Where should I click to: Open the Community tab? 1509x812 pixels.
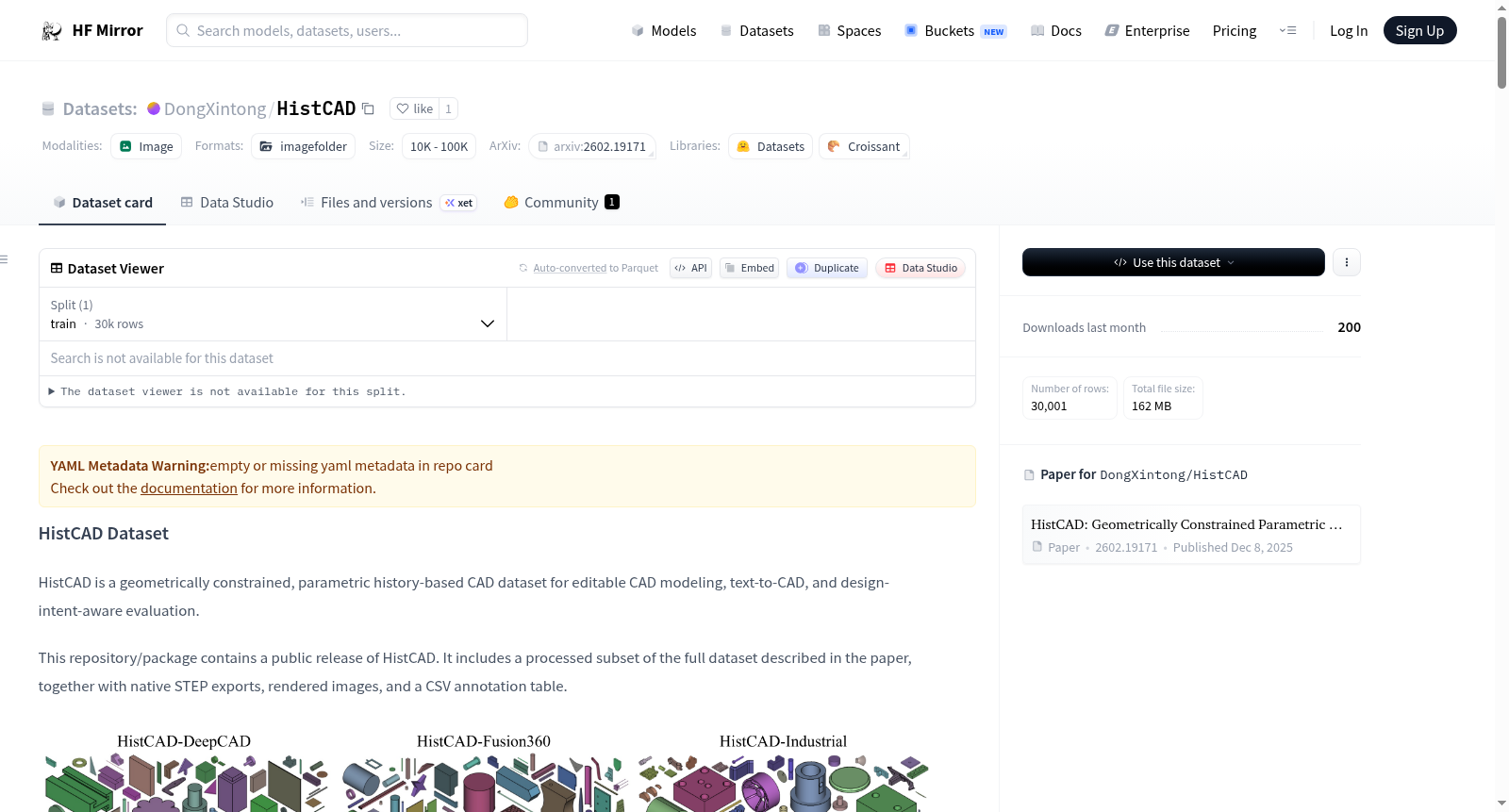(x=561, y=203)
